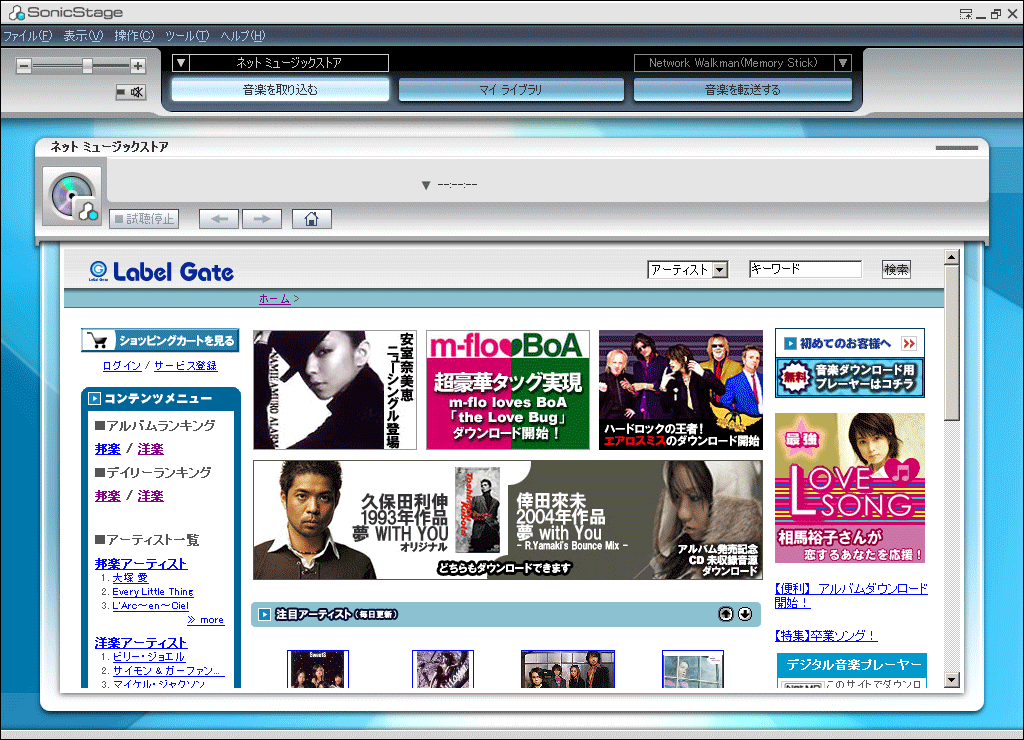The image size is (1024, 740).
Task: Open 邦楽 under アルバムランキング
Action: pyautogui.click(x=108, y=449)
